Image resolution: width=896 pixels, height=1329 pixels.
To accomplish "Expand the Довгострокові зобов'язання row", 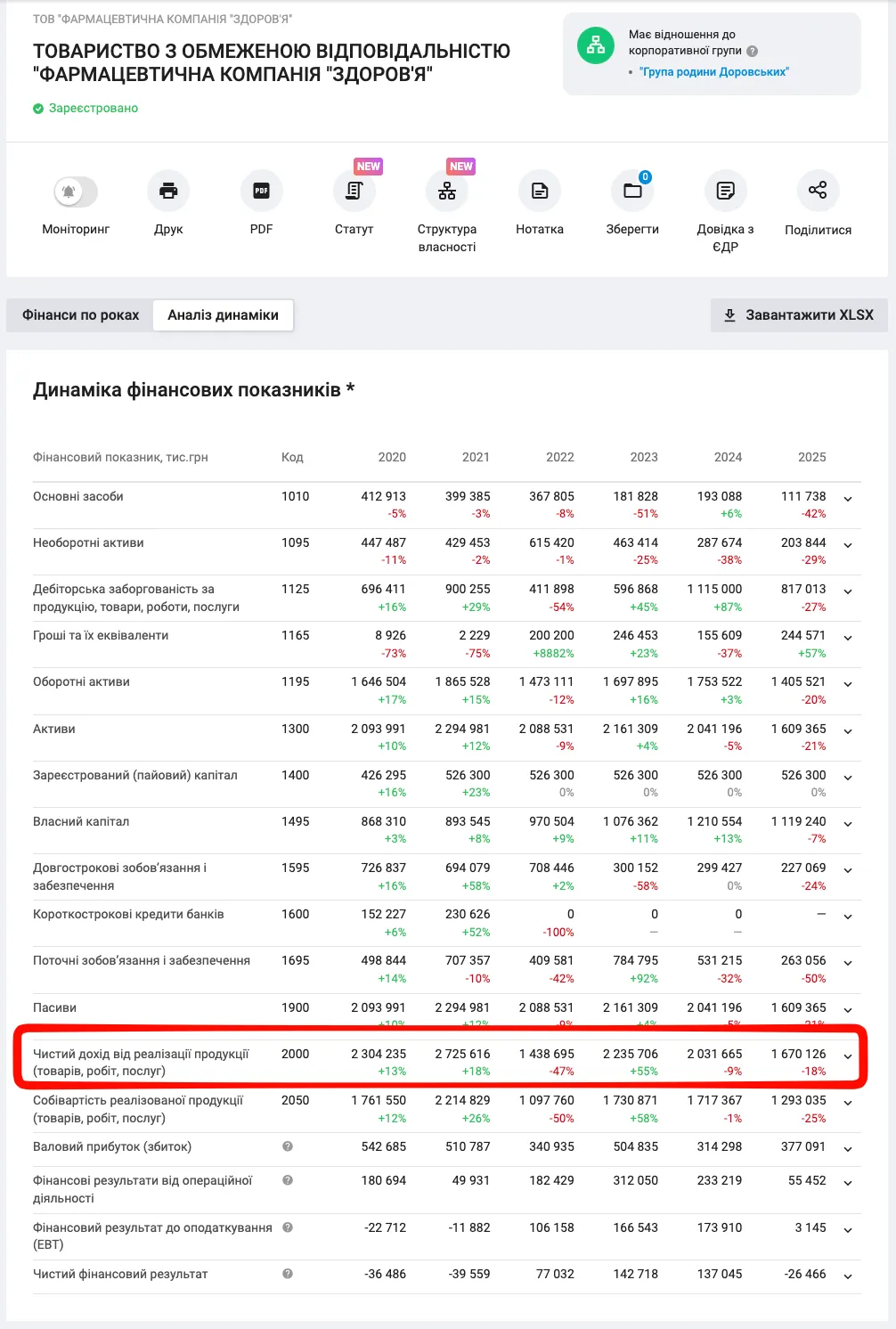I will 848,870.
